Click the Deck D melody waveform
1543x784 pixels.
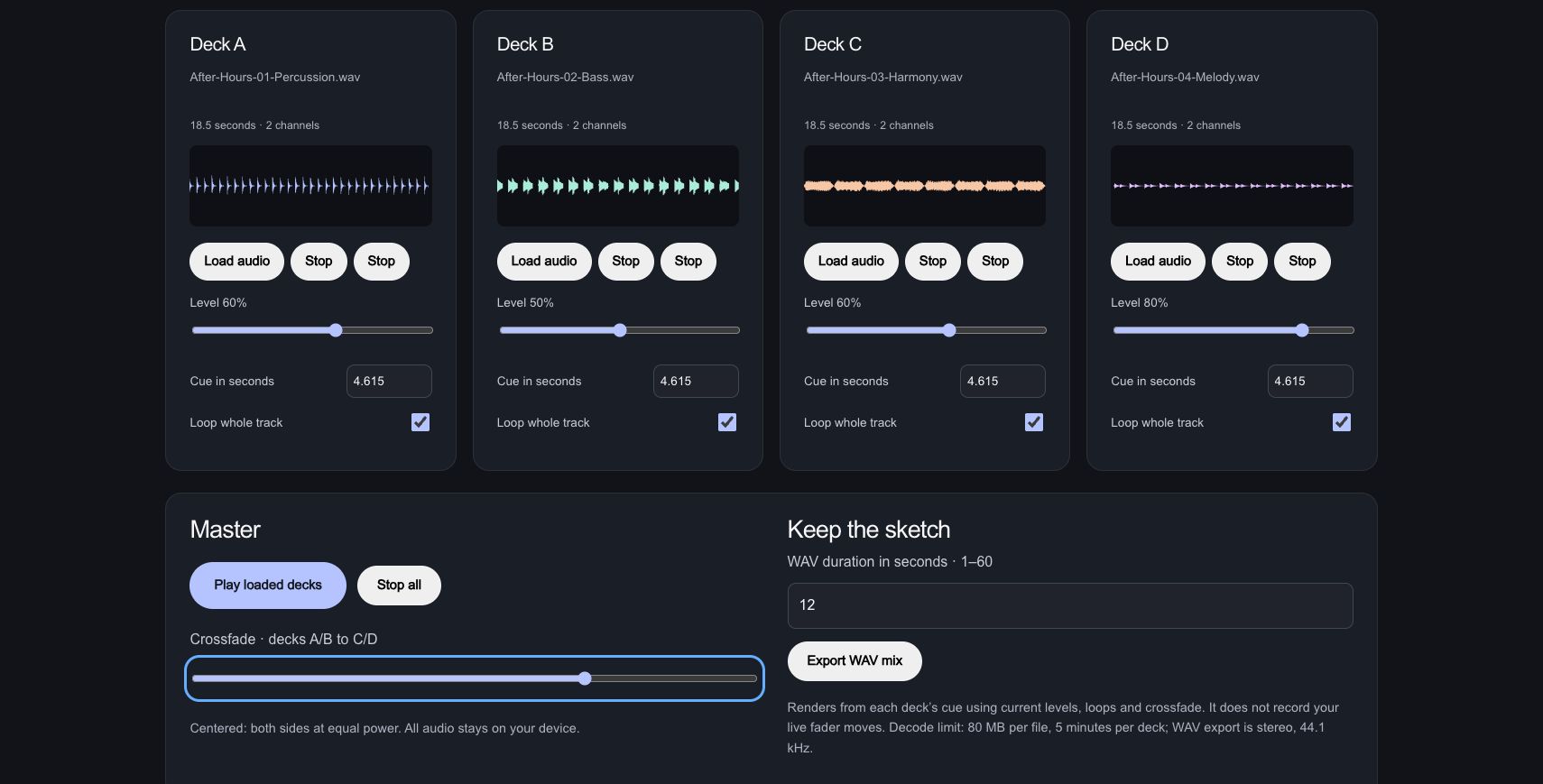pyautogui.click(x=1232, y=186)
